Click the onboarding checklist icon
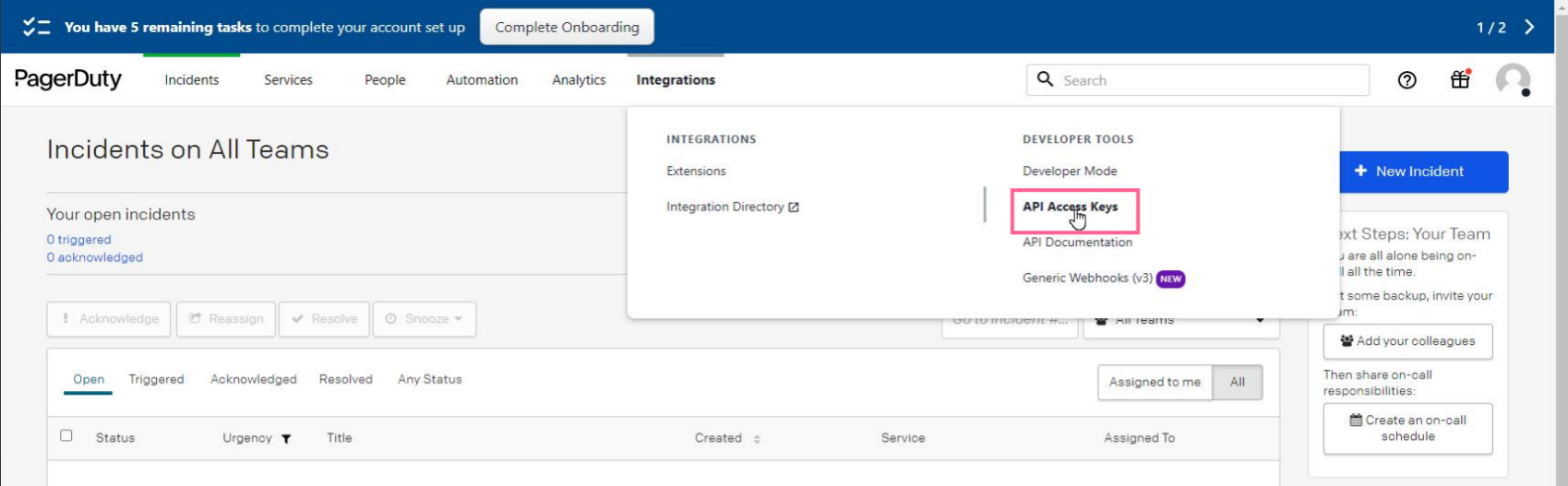The height and width of the screenshot is (486, 1568). tap(36, 27)
